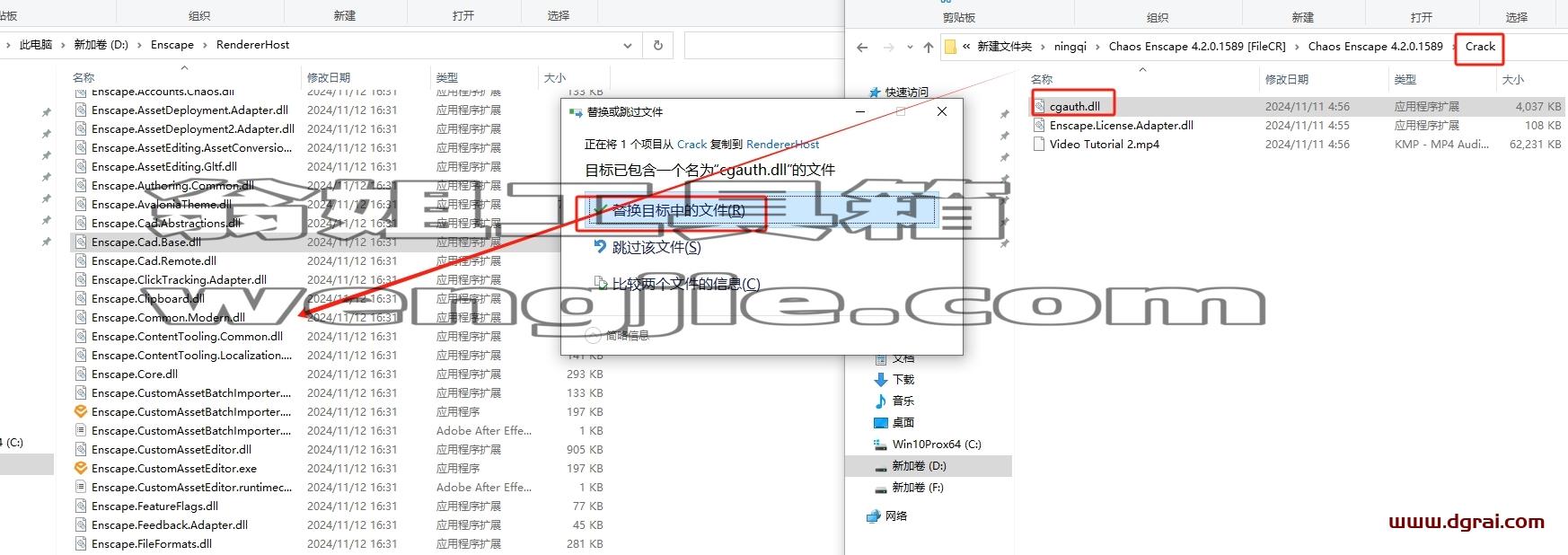
Task: Select Enscape.ClickTracking.Adapter.dll file name
Action: [180, 280]
